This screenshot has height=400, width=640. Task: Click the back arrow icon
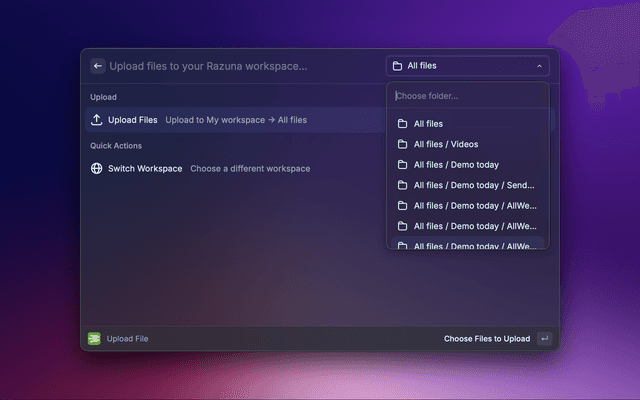click(x=98, y=66)
